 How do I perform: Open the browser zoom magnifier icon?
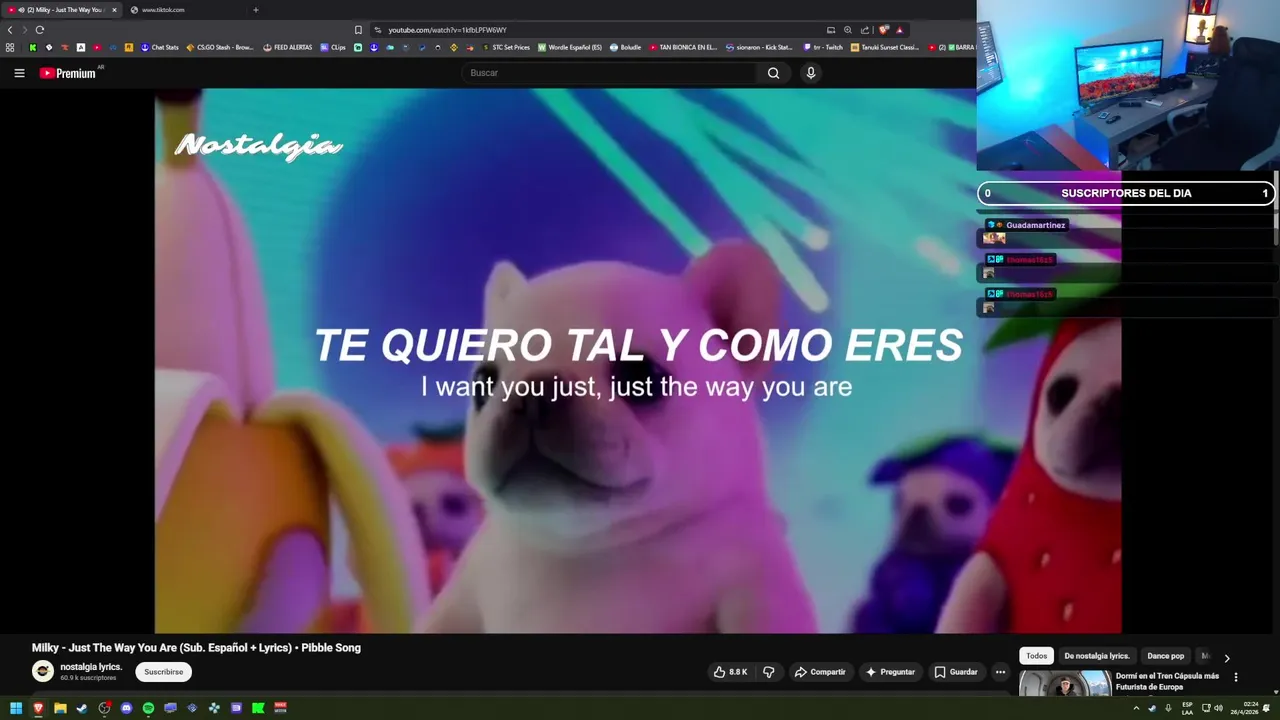(848, 30)
